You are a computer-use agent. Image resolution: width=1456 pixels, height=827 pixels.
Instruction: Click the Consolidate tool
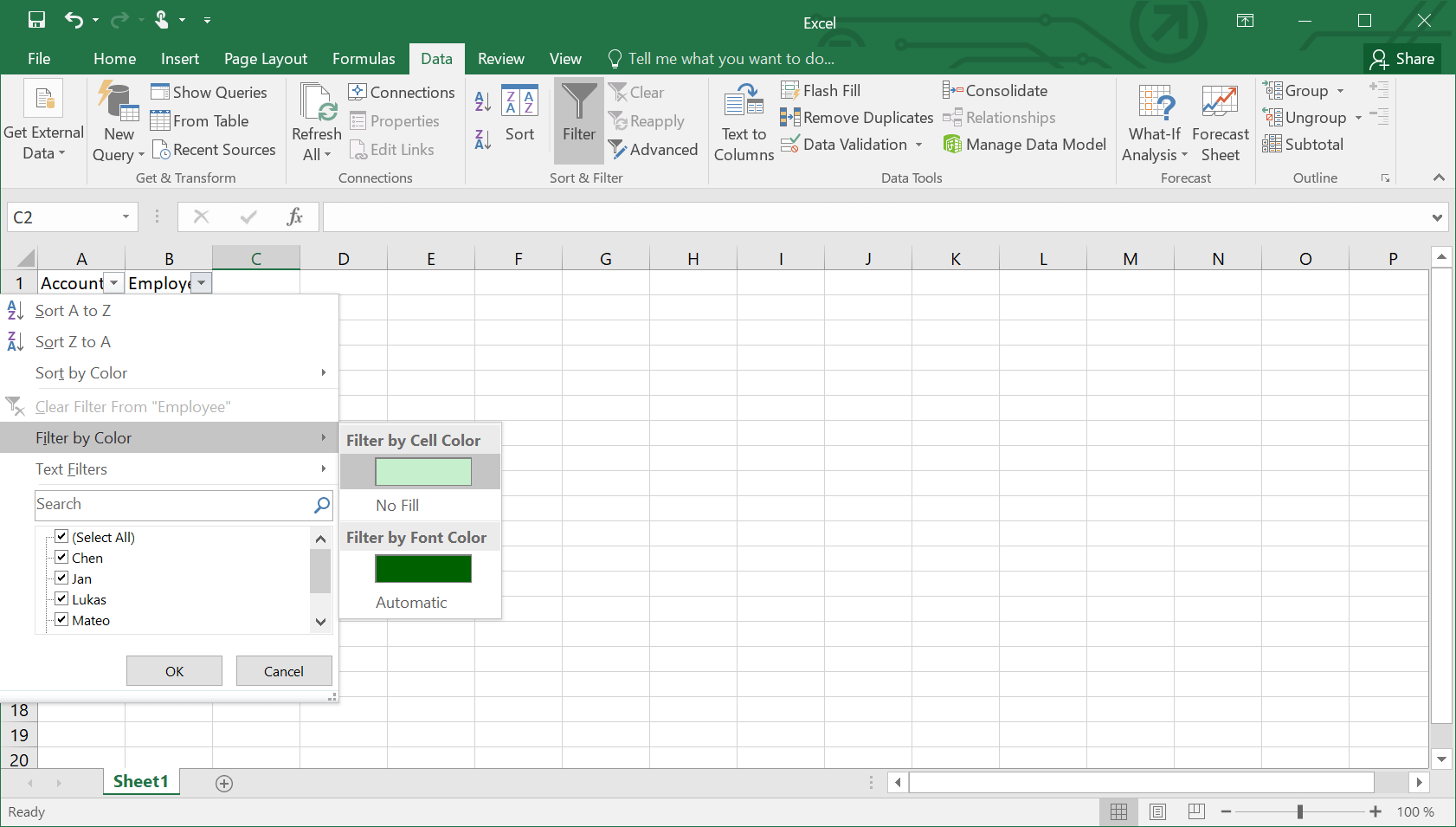996,89
